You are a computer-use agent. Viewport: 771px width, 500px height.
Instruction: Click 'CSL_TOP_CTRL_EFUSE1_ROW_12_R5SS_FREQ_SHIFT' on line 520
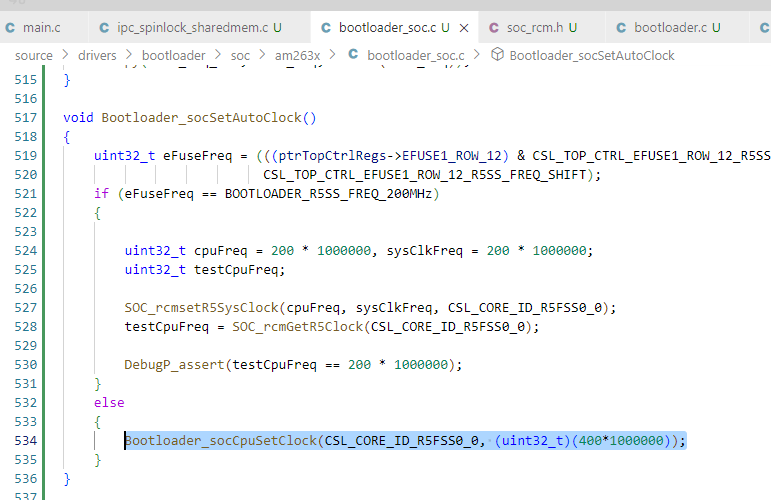coord(425,175)
